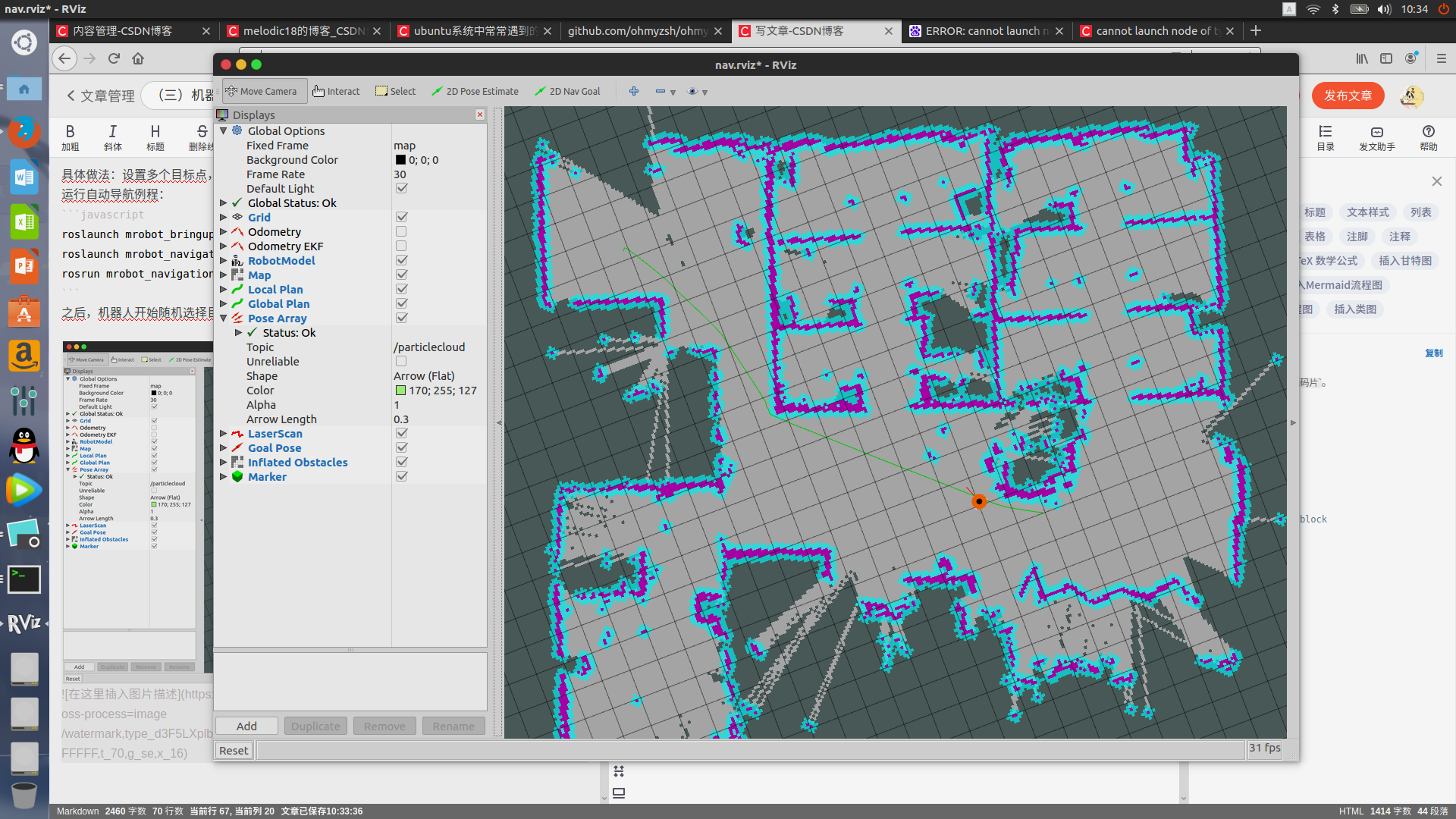This screenshot has width=1456, height=819.
Task: Toggle the Default Light checkbox
Action: coord(401,188)
